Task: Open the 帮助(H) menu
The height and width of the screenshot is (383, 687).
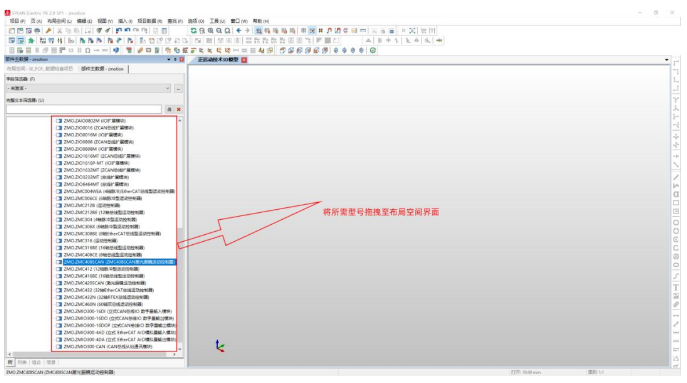Action: tap(261, 21)
